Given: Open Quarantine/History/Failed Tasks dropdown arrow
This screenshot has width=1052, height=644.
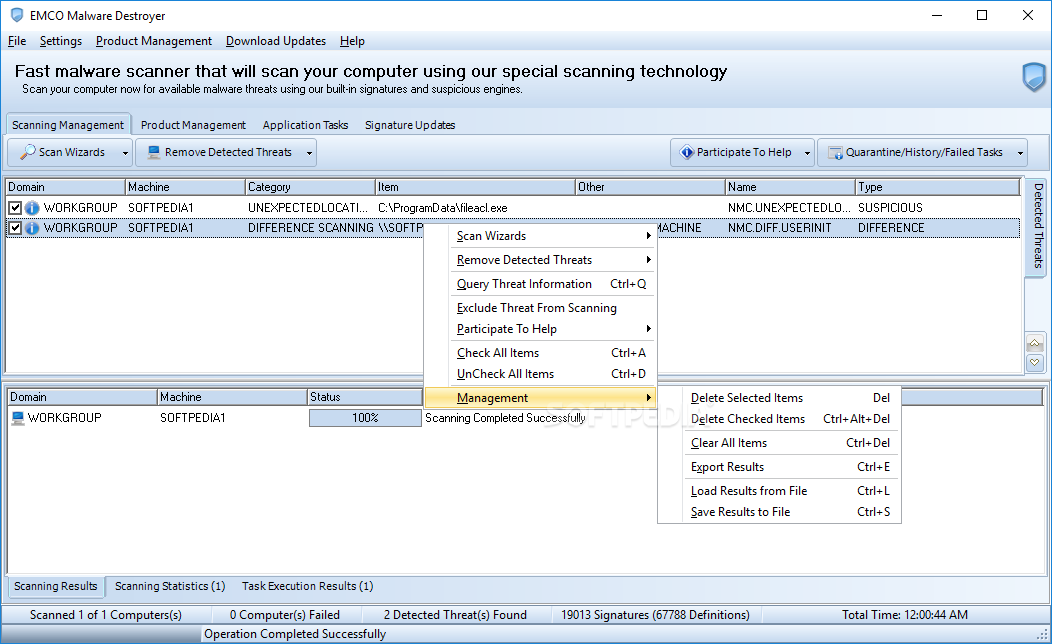Looking at the screenshot, I should coord(1020,153).
